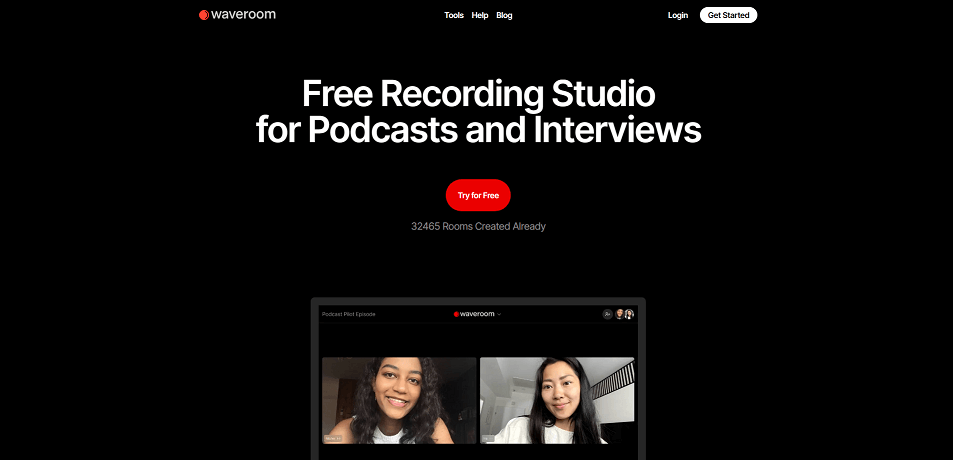Click the Login link

(678, 15)
